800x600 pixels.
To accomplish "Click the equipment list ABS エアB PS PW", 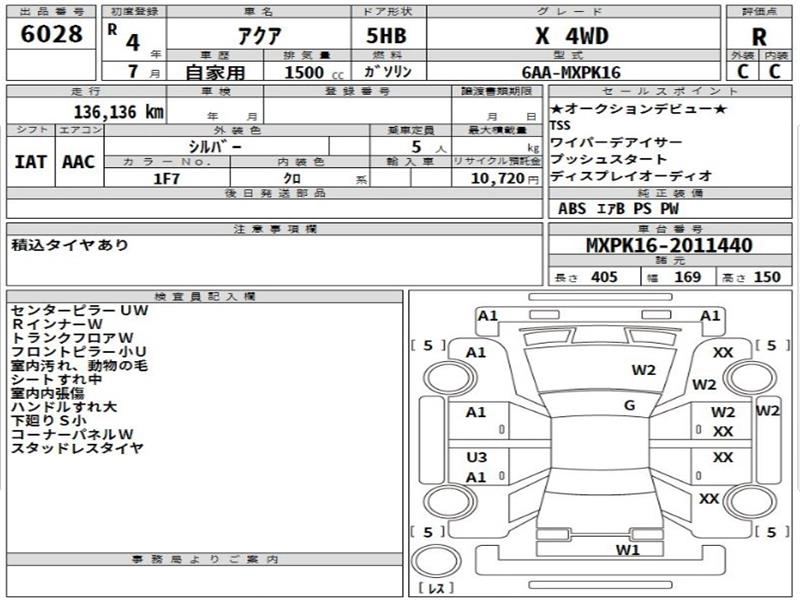I will [x=618, y=209].
